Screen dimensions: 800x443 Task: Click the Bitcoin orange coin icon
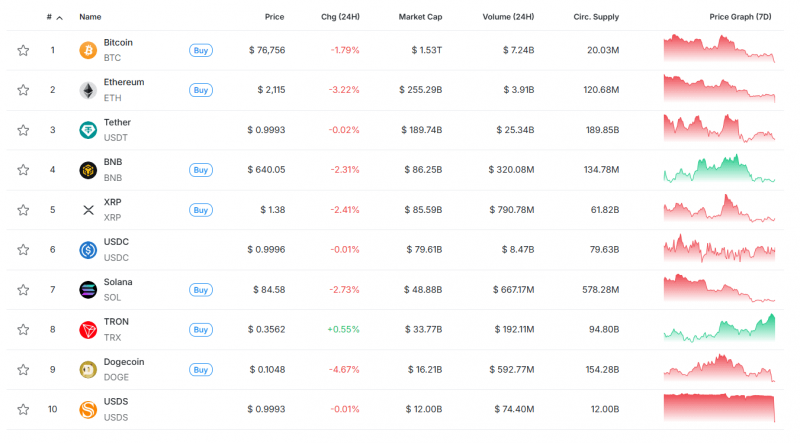click(88, 50)
